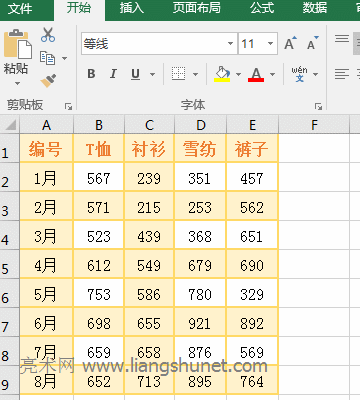Open the font size dropdown arrow
360x400 pixels.
(x=270, y=44)
